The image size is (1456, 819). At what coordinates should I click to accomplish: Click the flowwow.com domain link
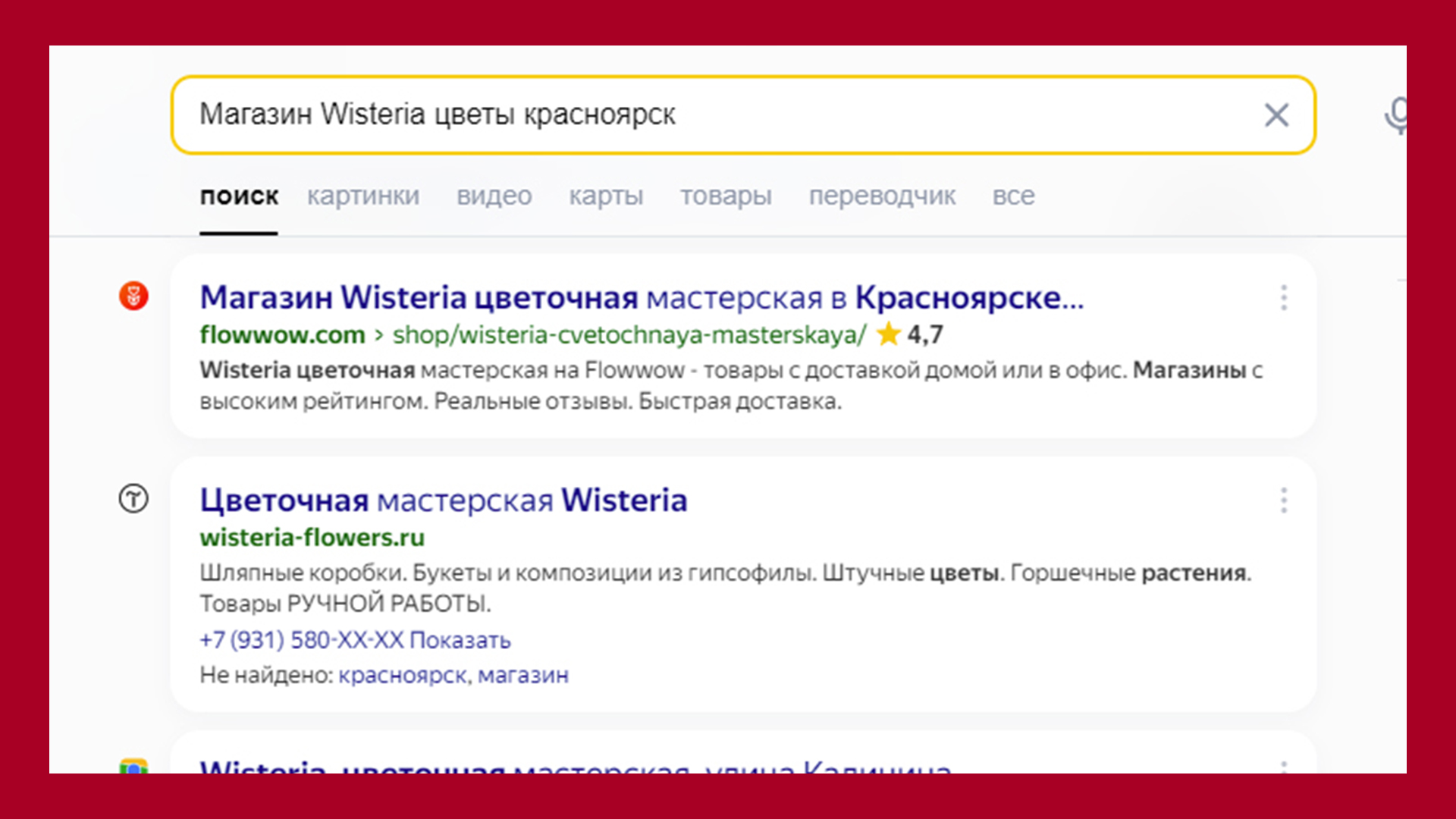click(x=282, y=334)
